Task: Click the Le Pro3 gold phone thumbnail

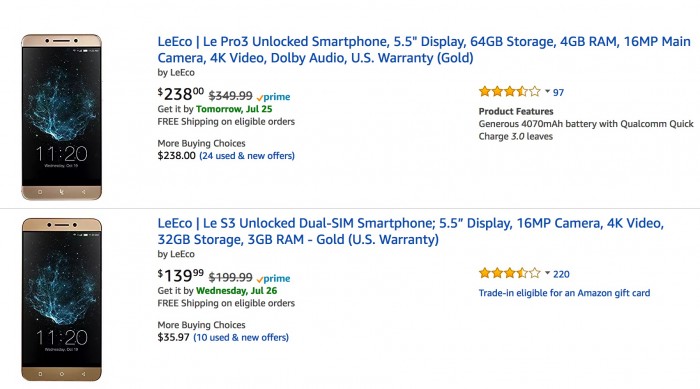Action: [62, 117]
